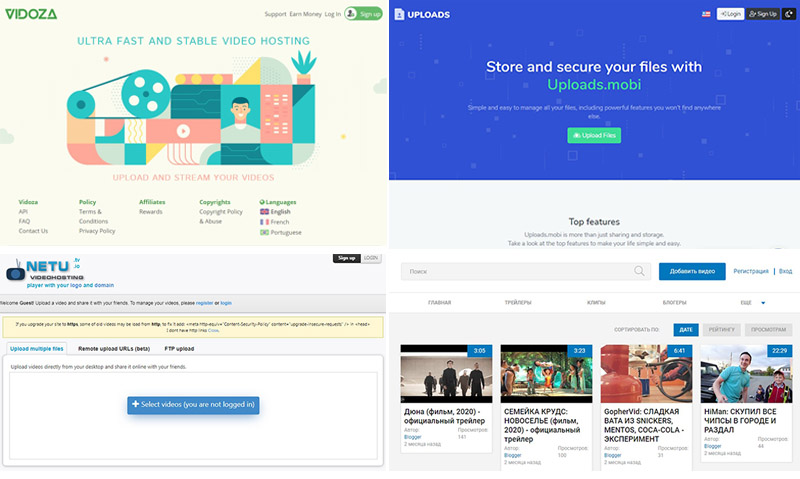Open the ТРЕЙЛЕРЫ menu item
This screenshot has height=479, width=800.
click(518, 302)
